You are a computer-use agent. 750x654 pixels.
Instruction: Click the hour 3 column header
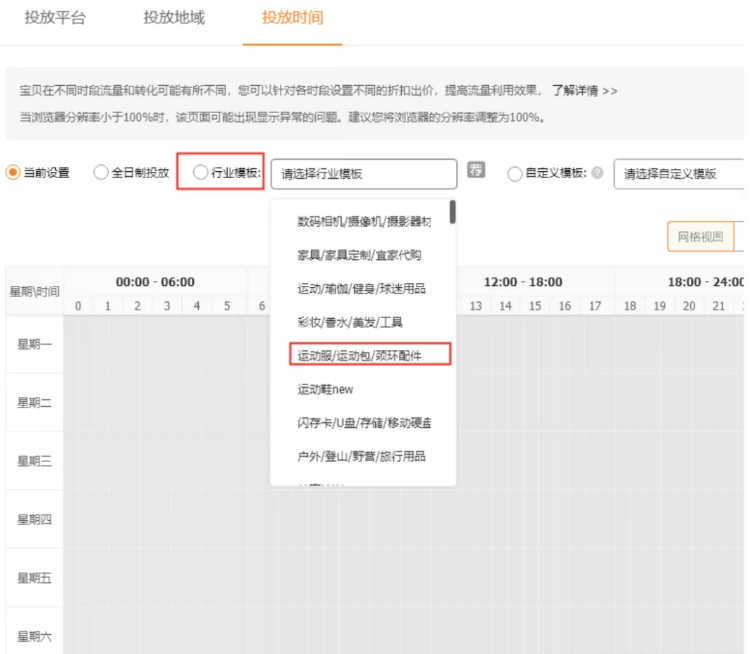point(167,306)
